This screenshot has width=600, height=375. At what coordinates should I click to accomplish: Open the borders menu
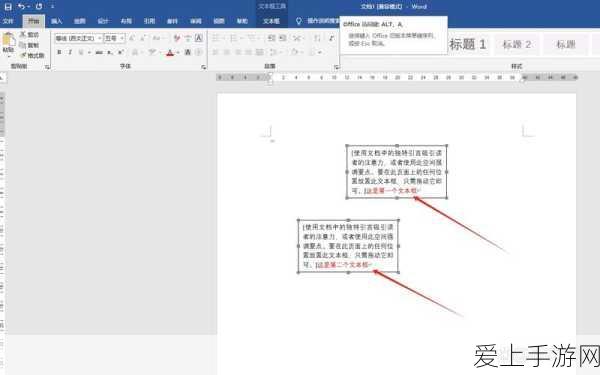tap(315, 52)
